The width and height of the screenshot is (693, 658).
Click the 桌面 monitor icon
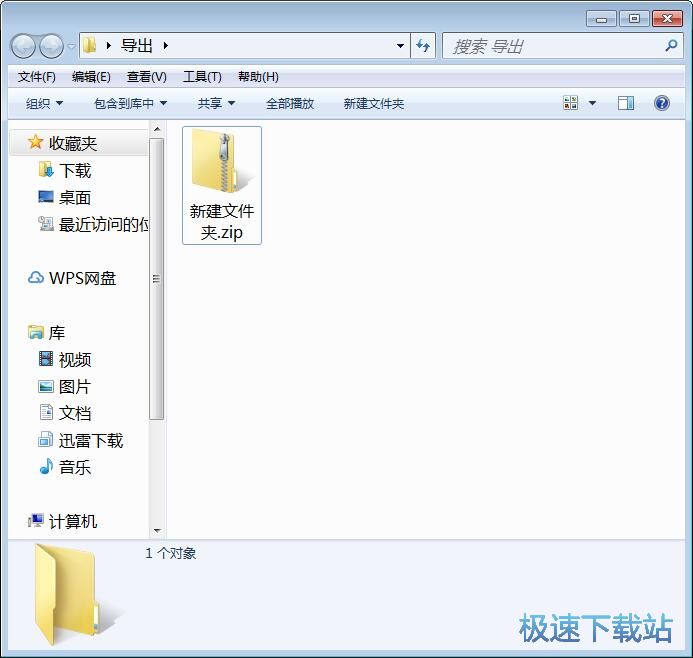(46, 197)
